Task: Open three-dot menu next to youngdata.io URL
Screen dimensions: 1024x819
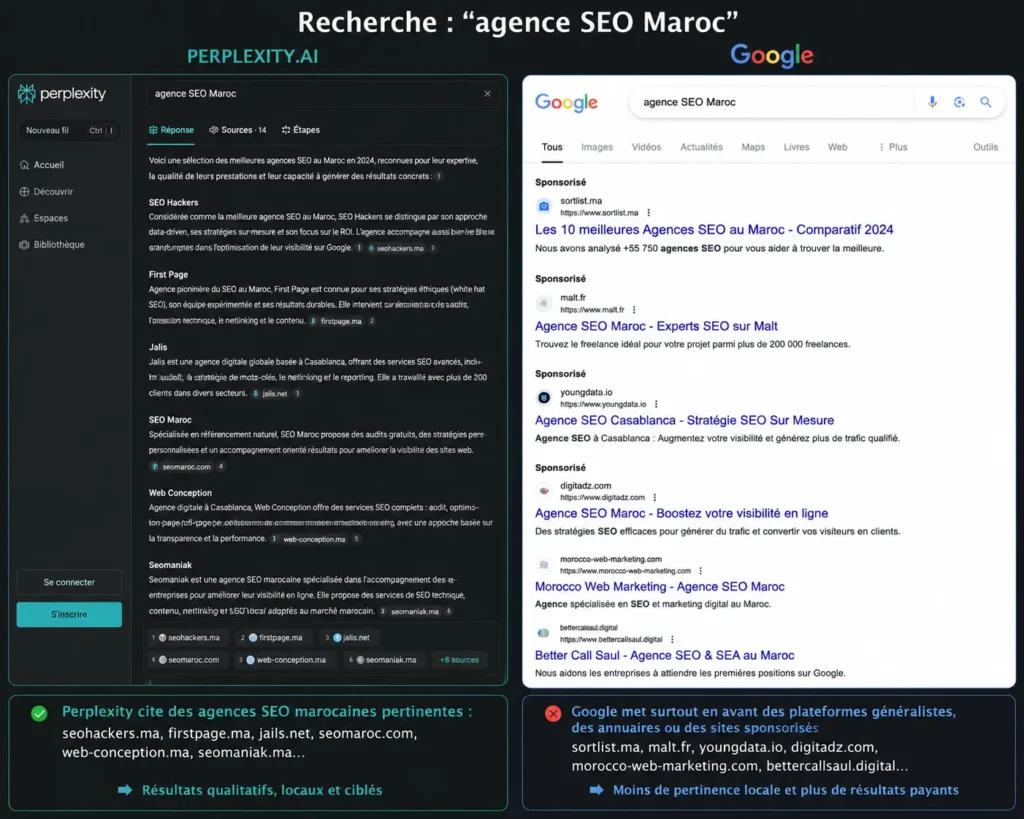Action: pyautogui.click(x=656, y=404)
